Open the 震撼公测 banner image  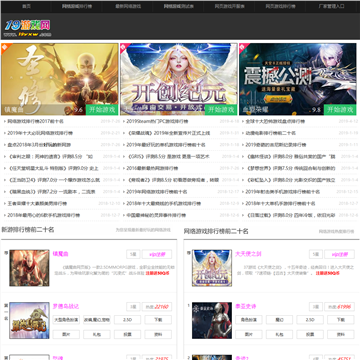tap(298, 79)
